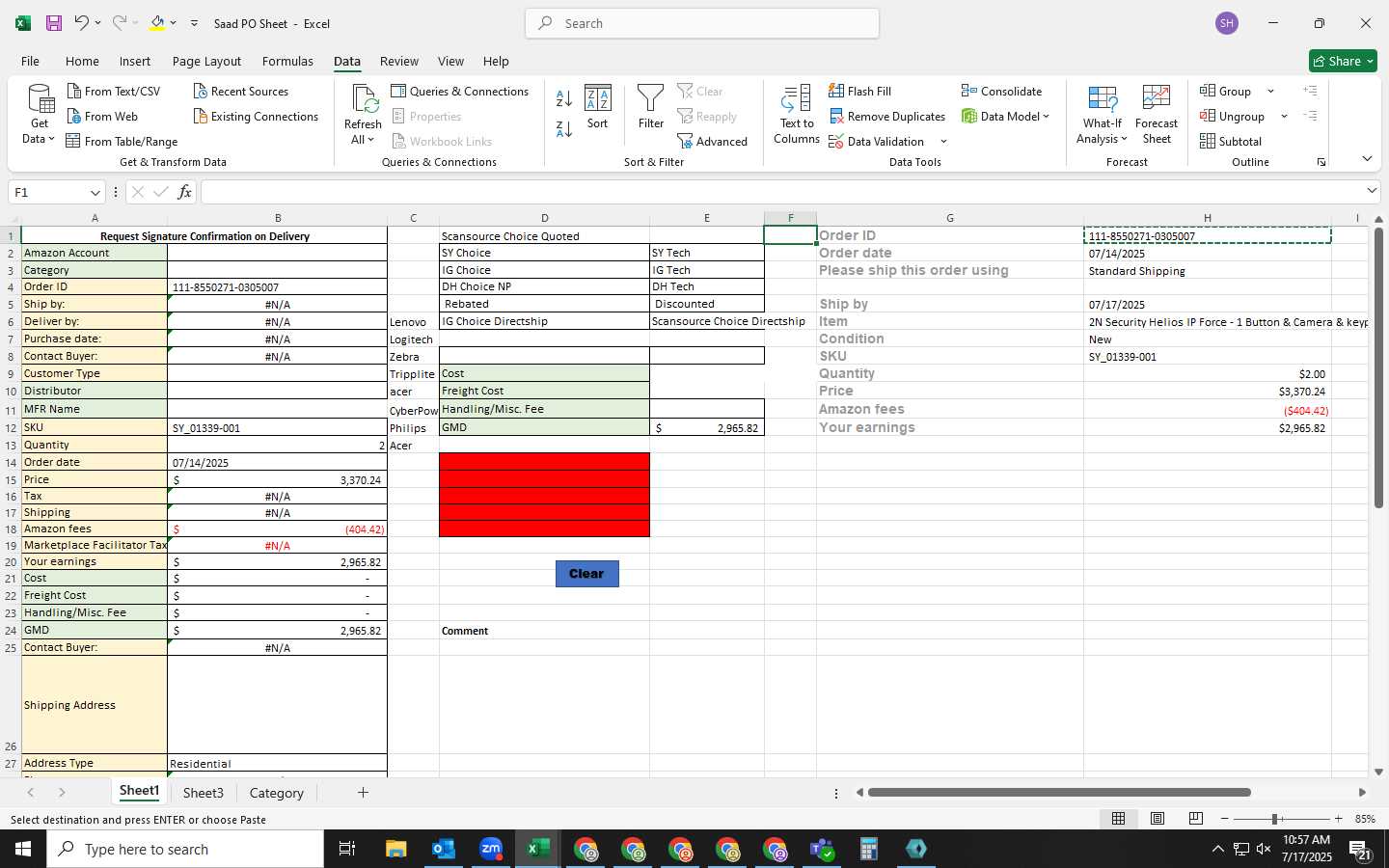The image size is (1389, 868).
Task: Sort A to Z ascending
Action: pos(564,97)
